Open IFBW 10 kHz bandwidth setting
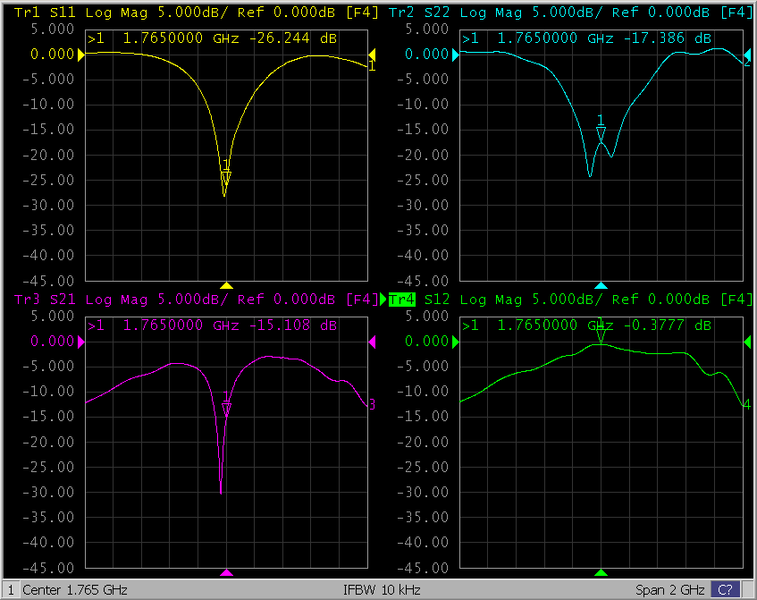 pyautogui.click(x=377, y=590)
